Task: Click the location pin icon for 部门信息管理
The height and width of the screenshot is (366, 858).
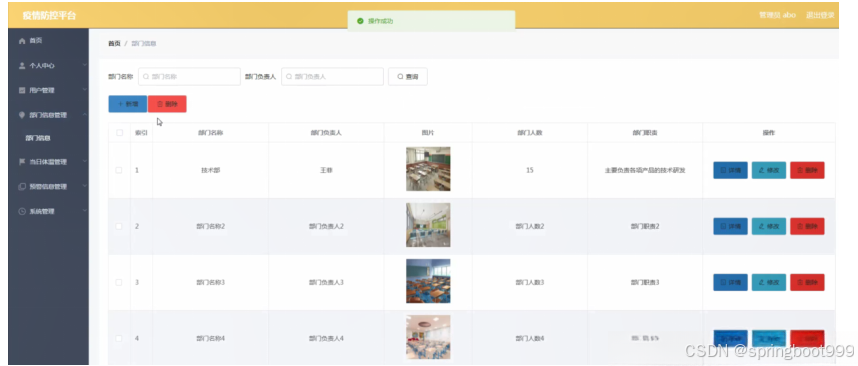Action: click(22, 115)
